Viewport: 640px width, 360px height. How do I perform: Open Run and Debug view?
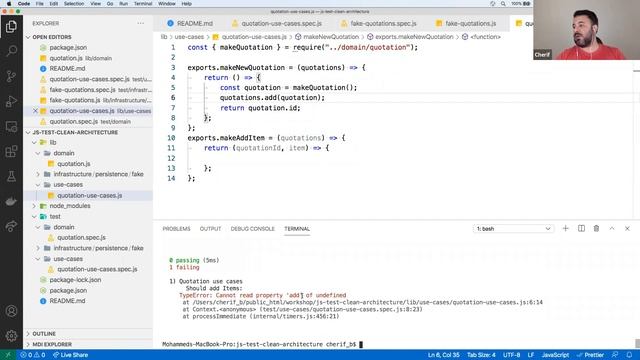click(11, 101)
